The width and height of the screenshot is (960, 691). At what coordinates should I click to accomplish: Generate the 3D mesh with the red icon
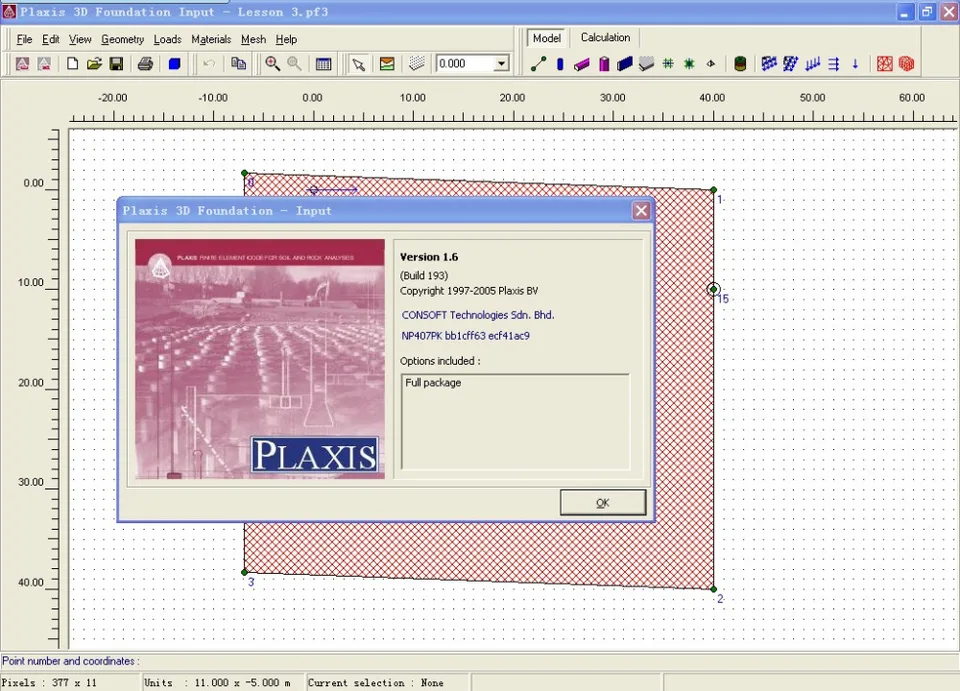point(907,64)
